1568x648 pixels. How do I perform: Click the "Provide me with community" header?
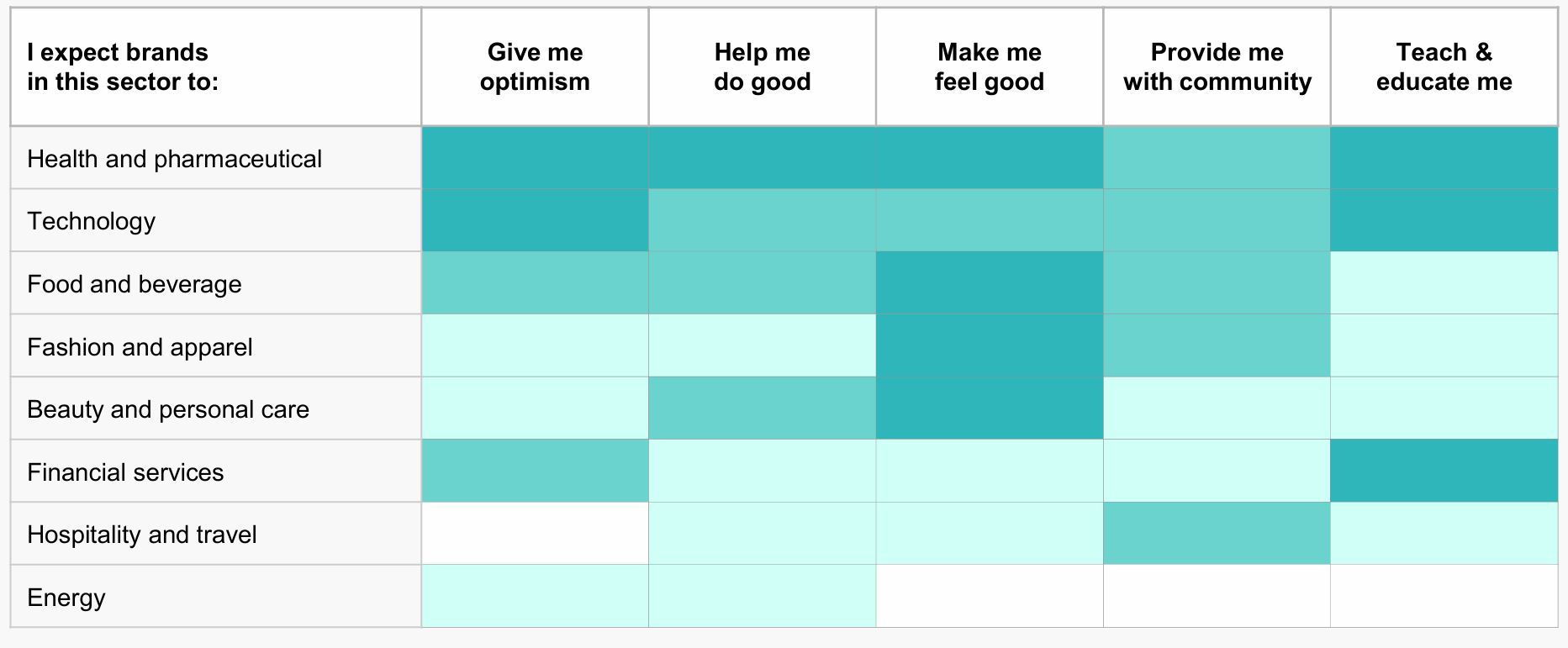[x=1217, y=67]
